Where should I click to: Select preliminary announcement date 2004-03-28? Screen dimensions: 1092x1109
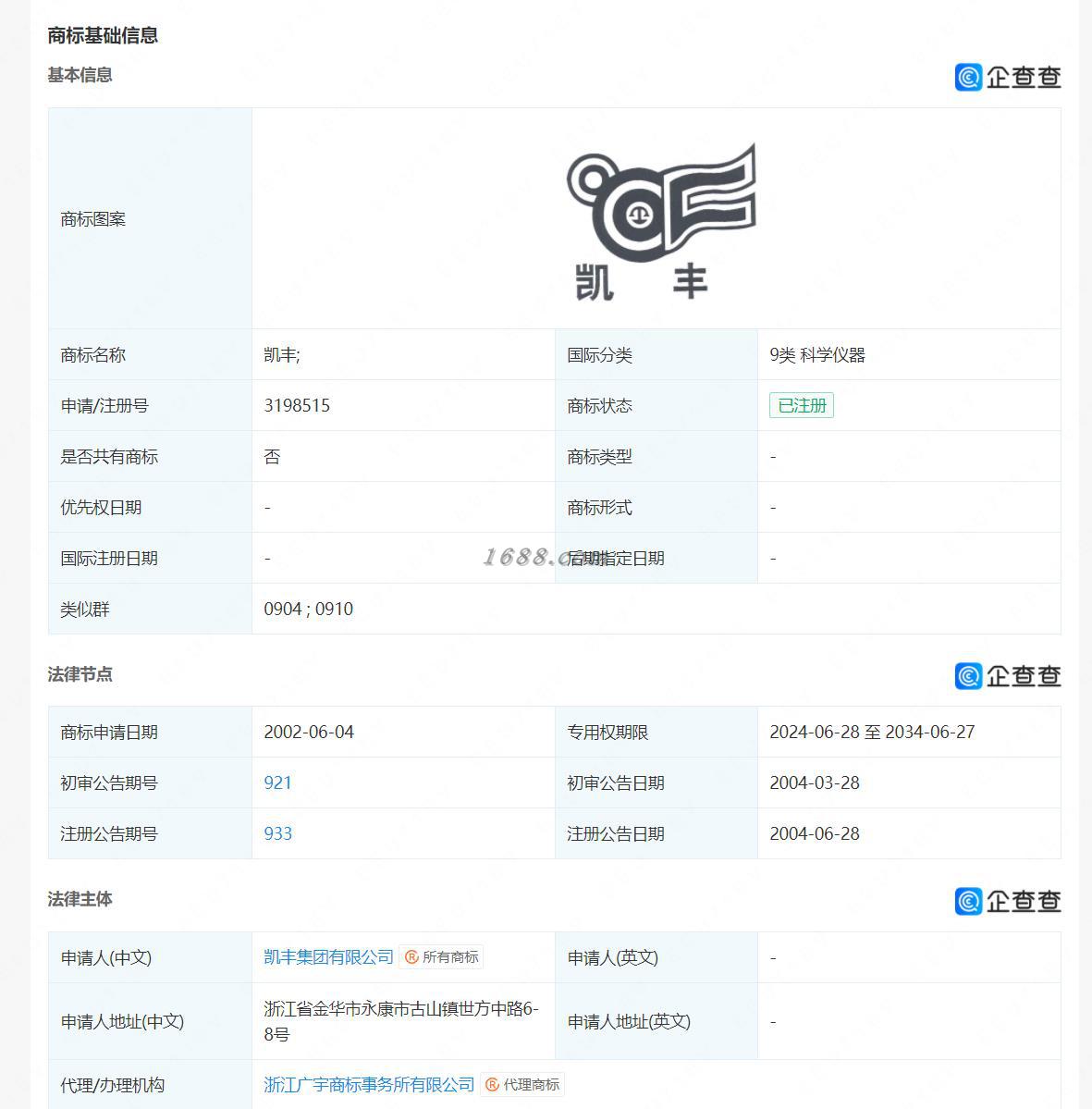(815, 782)
